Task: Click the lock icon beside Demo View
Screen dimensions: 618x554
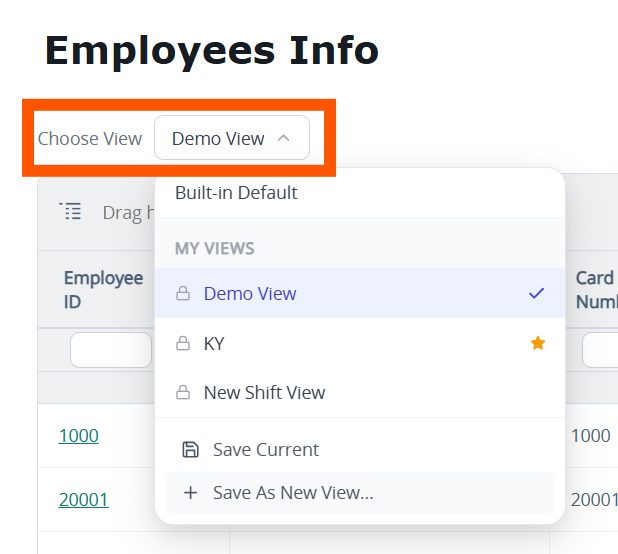Action: (183, 293)
